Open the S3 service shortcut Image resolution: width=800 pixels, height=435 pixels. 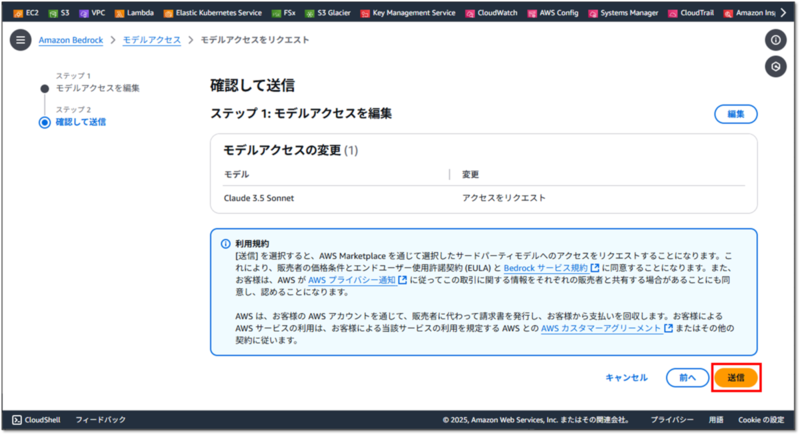[x=59, y=13]
